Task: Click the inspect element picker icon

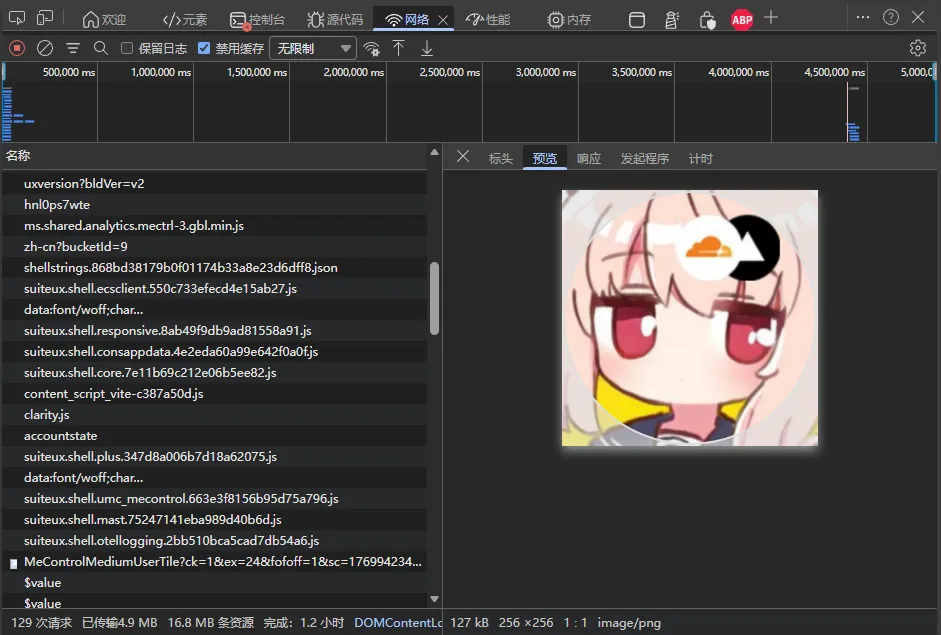Action: 16,19
